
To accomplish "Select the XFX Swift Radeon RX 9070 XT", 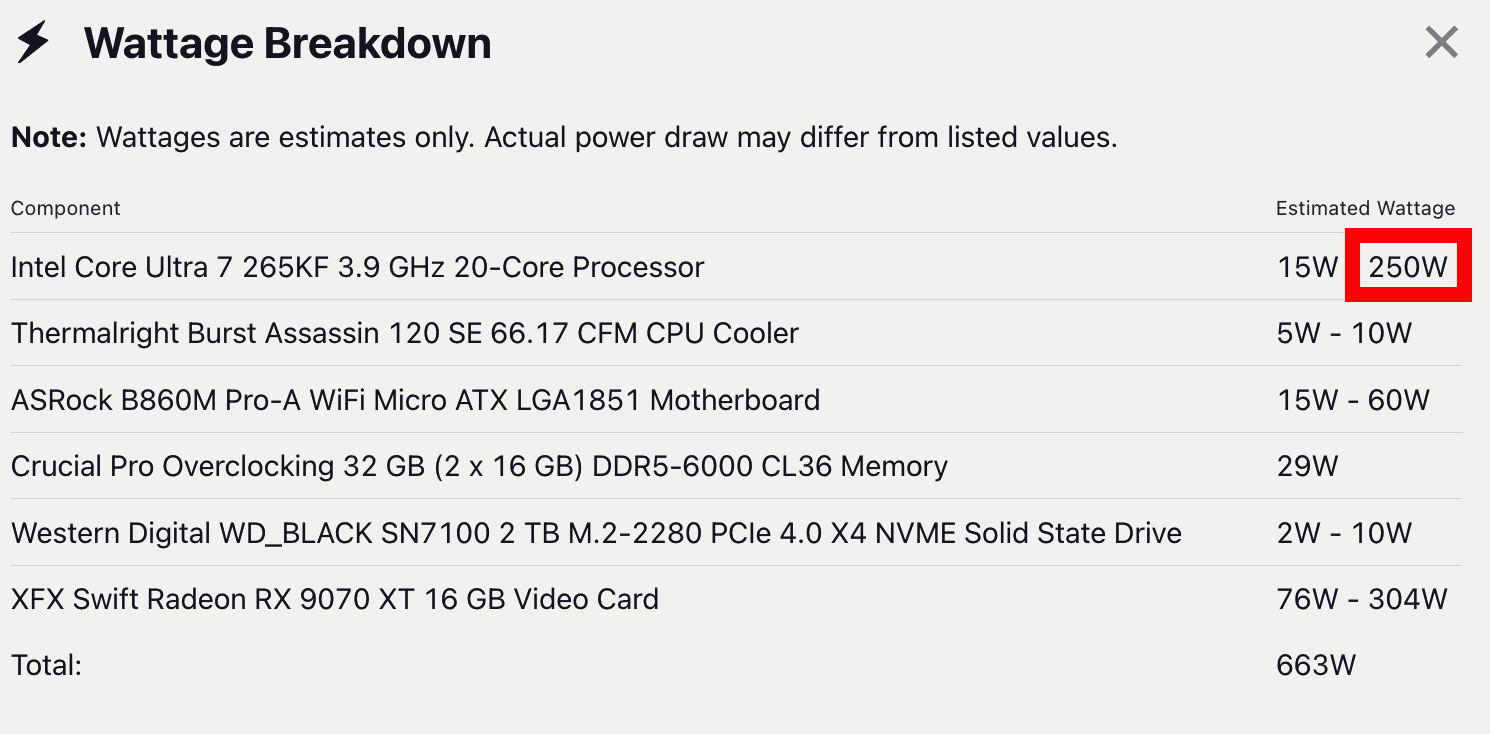I will click(x=334, y=599).
